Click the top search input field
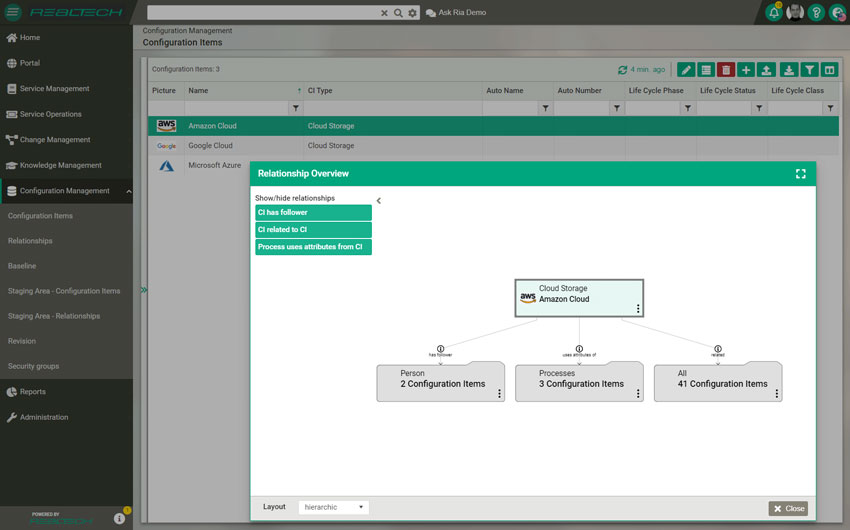 point(262,13)
